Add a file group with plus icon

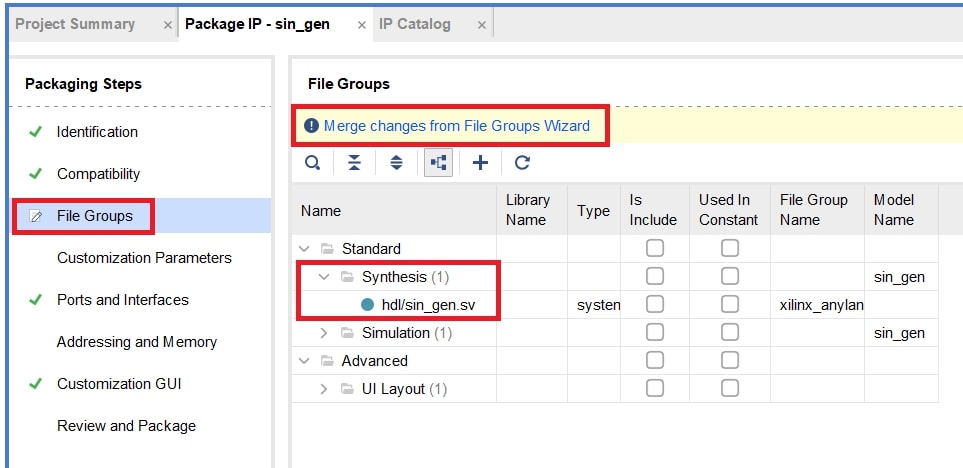(480, 163)
